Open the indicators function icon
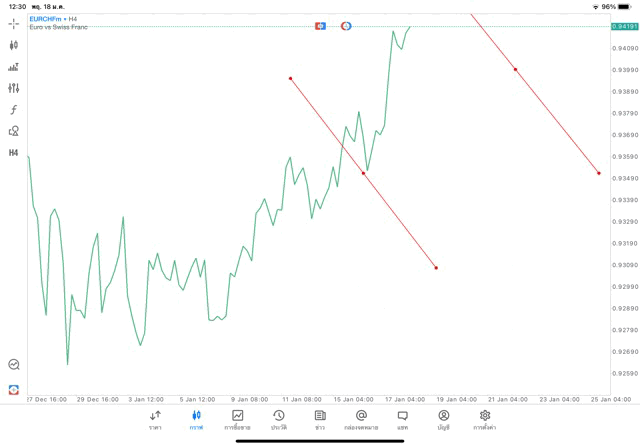The height and width of the screenshot is (447, 640). [x=14, y=110]
